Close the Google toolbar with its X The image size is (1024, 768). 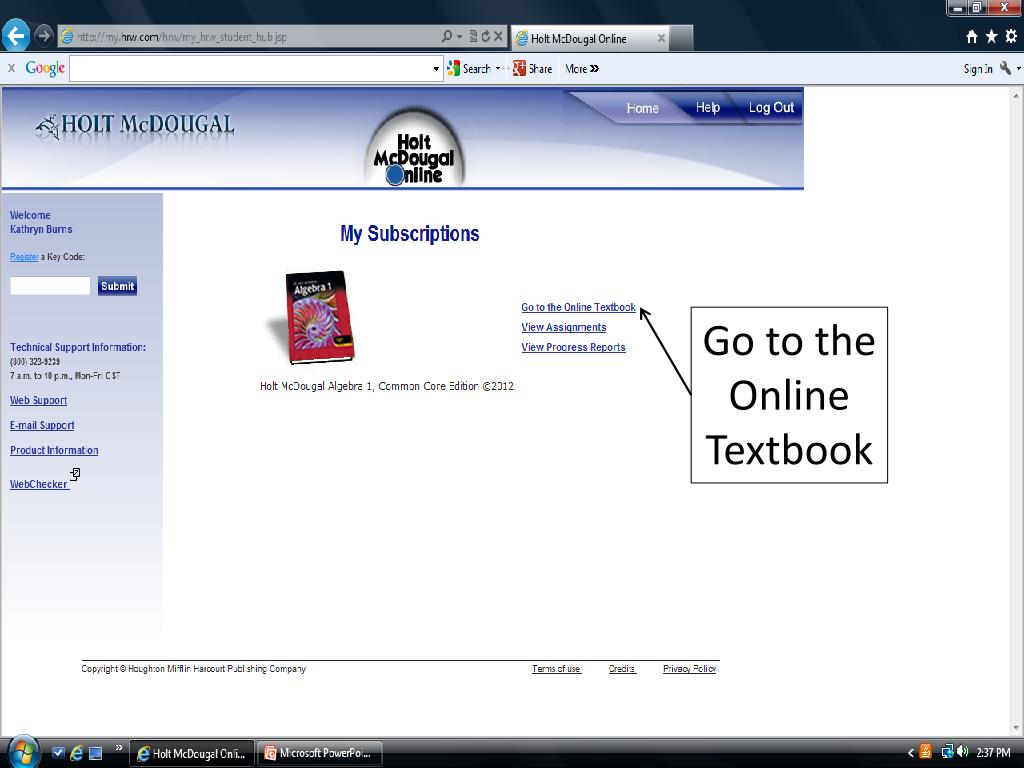coord(11,68)
